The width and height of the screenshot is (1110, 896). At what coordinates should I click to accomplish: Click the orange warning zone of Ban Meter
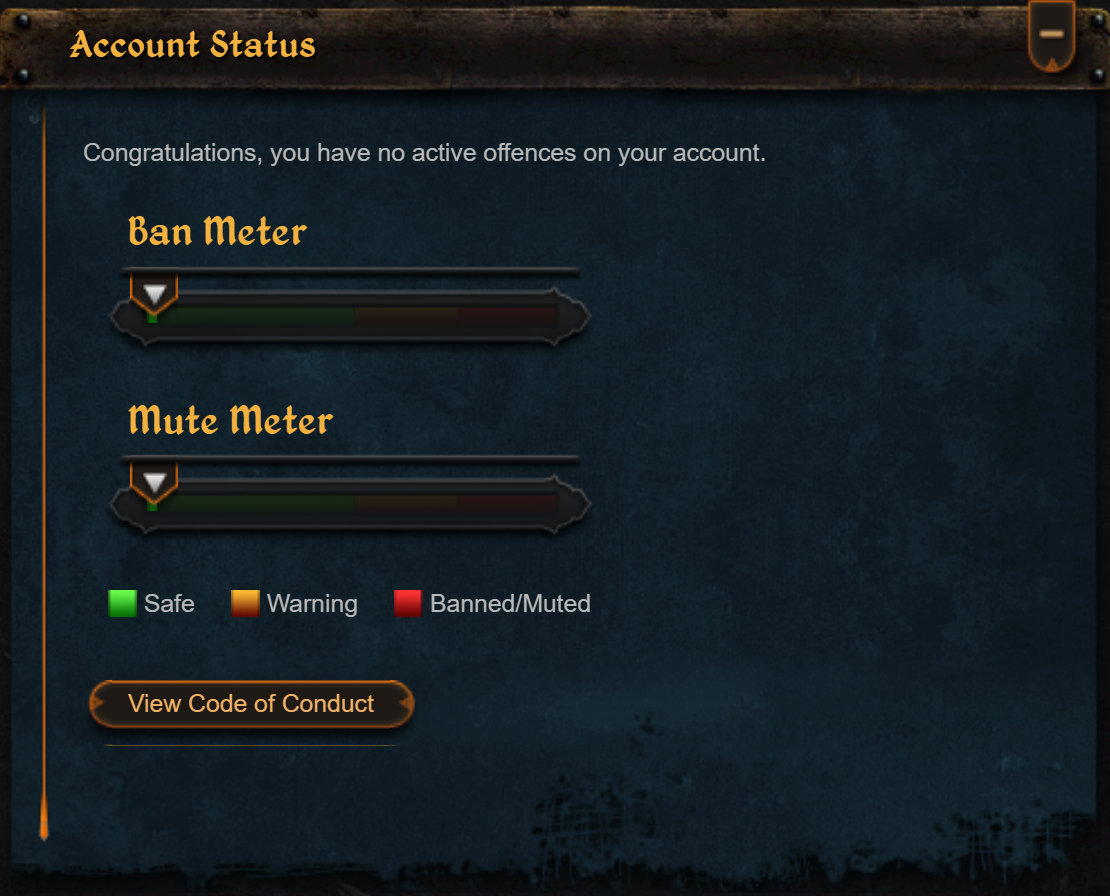pyautogui.click(x=406, y=316)
